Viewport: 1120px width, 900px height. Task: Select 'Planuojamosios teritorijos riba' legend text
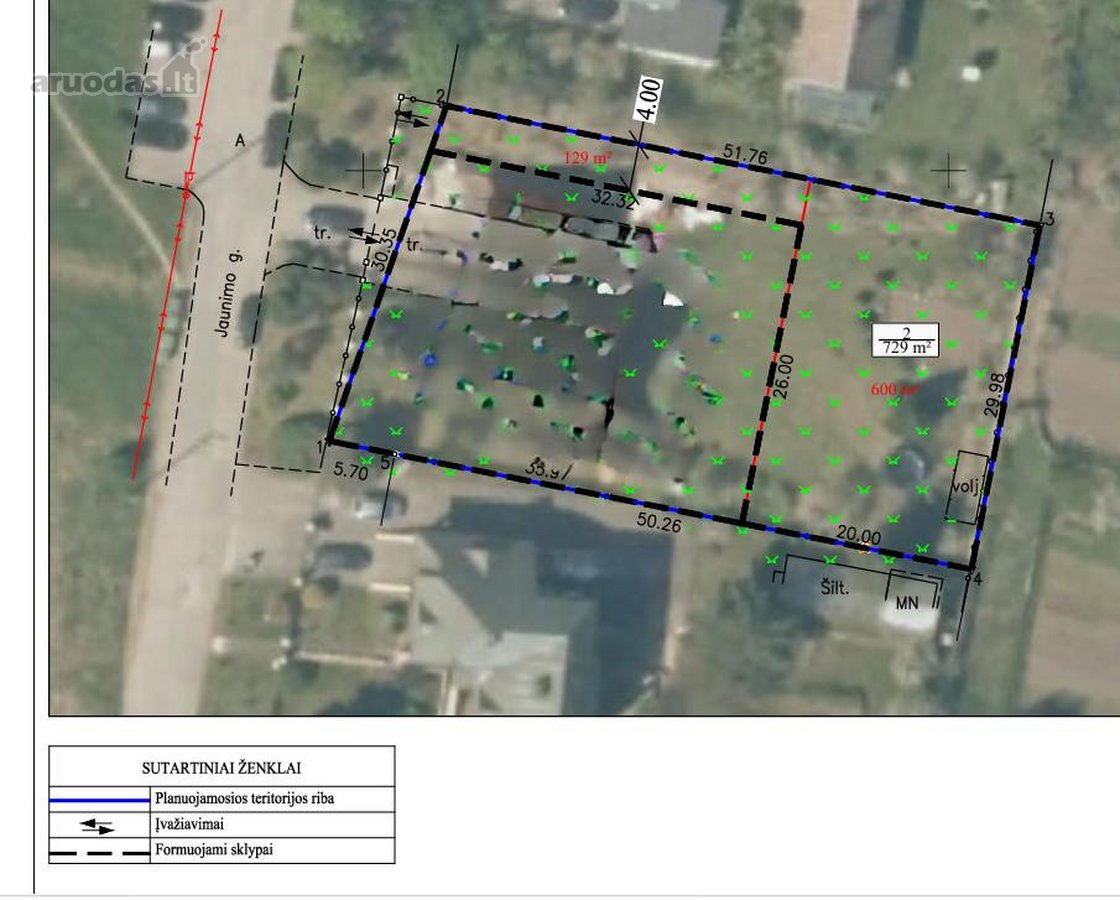245,799
